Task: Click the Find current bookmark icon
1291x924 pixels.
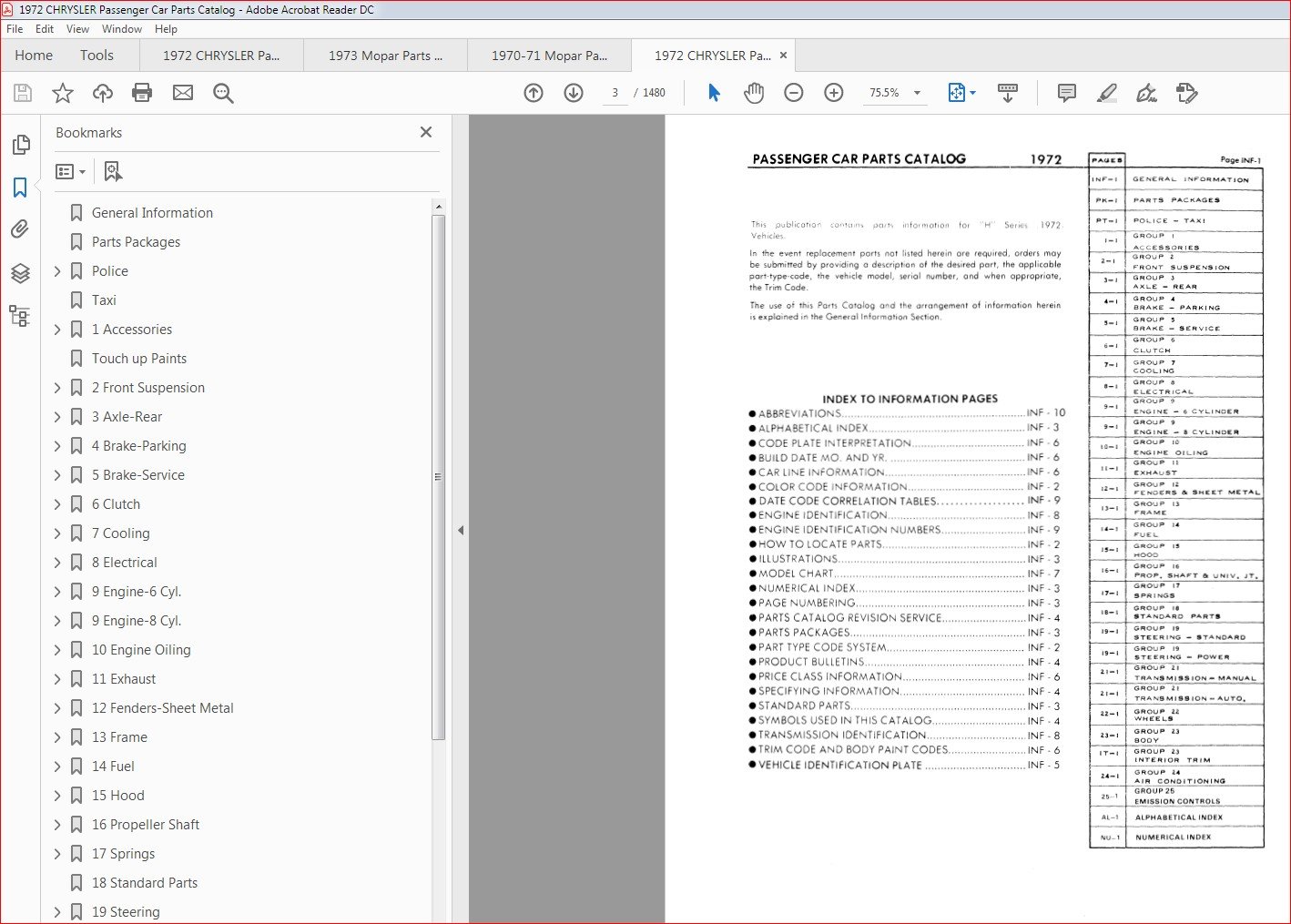Action: pos(113,171)
